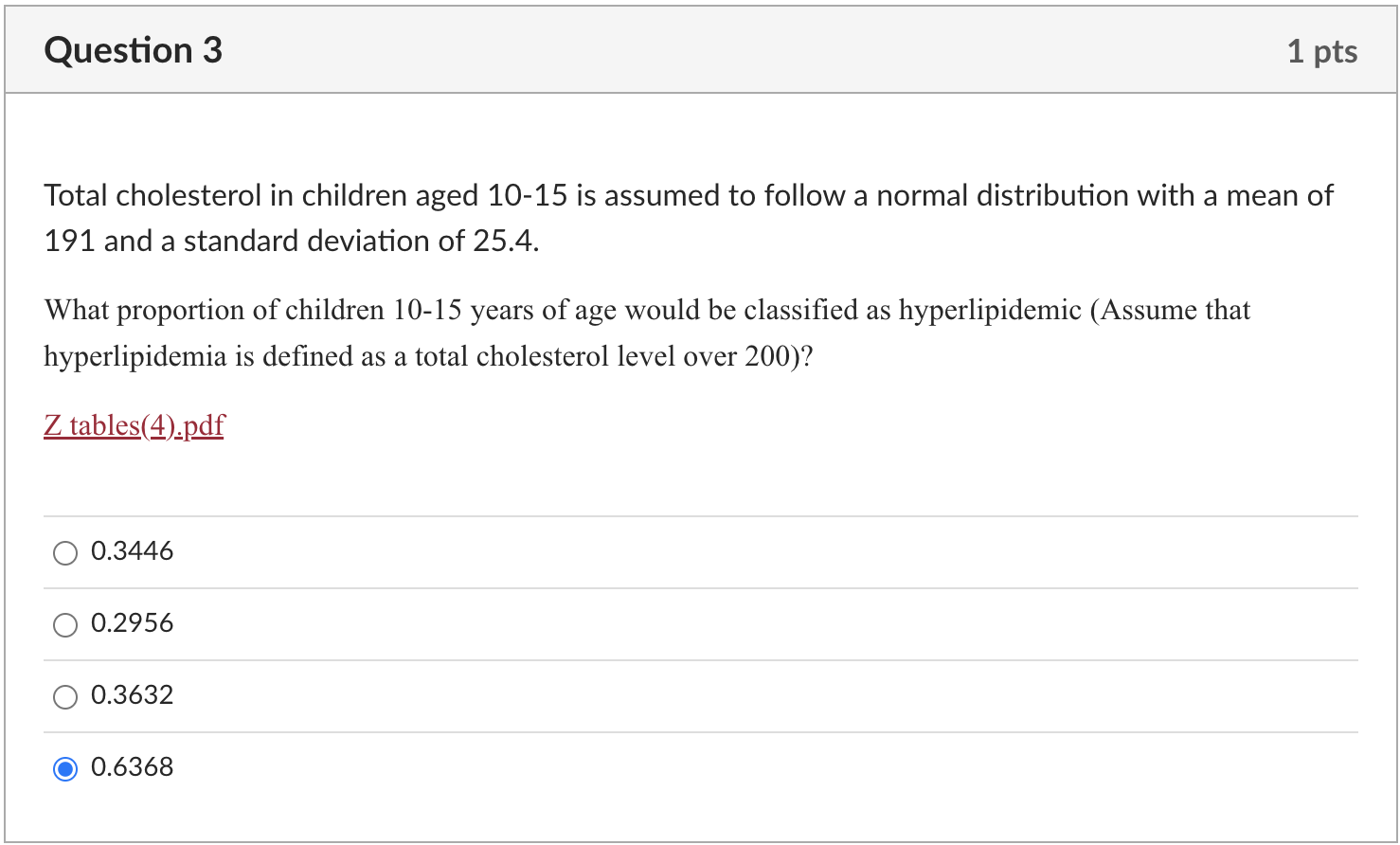1400x845 pixels.
Task: Click the 0.6368 answer label text
Action: tap(132, 766)
